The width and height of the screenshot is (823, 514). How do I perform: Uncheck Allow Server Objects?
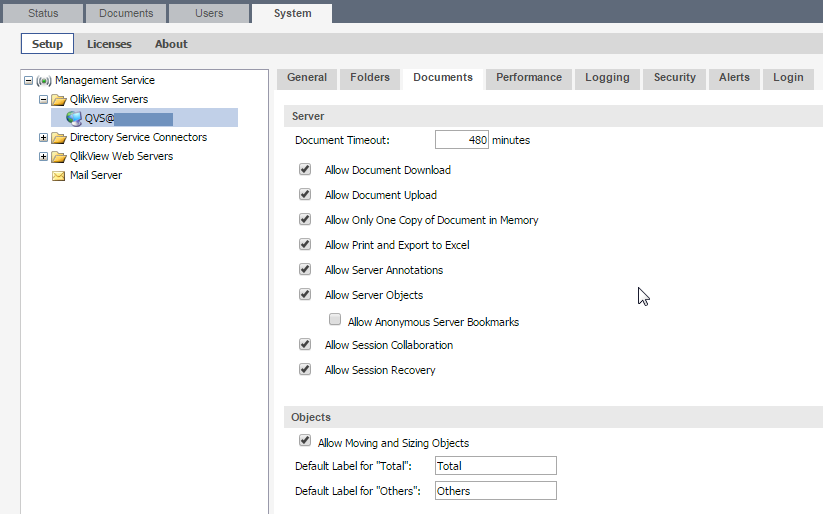tap(305, 294)
